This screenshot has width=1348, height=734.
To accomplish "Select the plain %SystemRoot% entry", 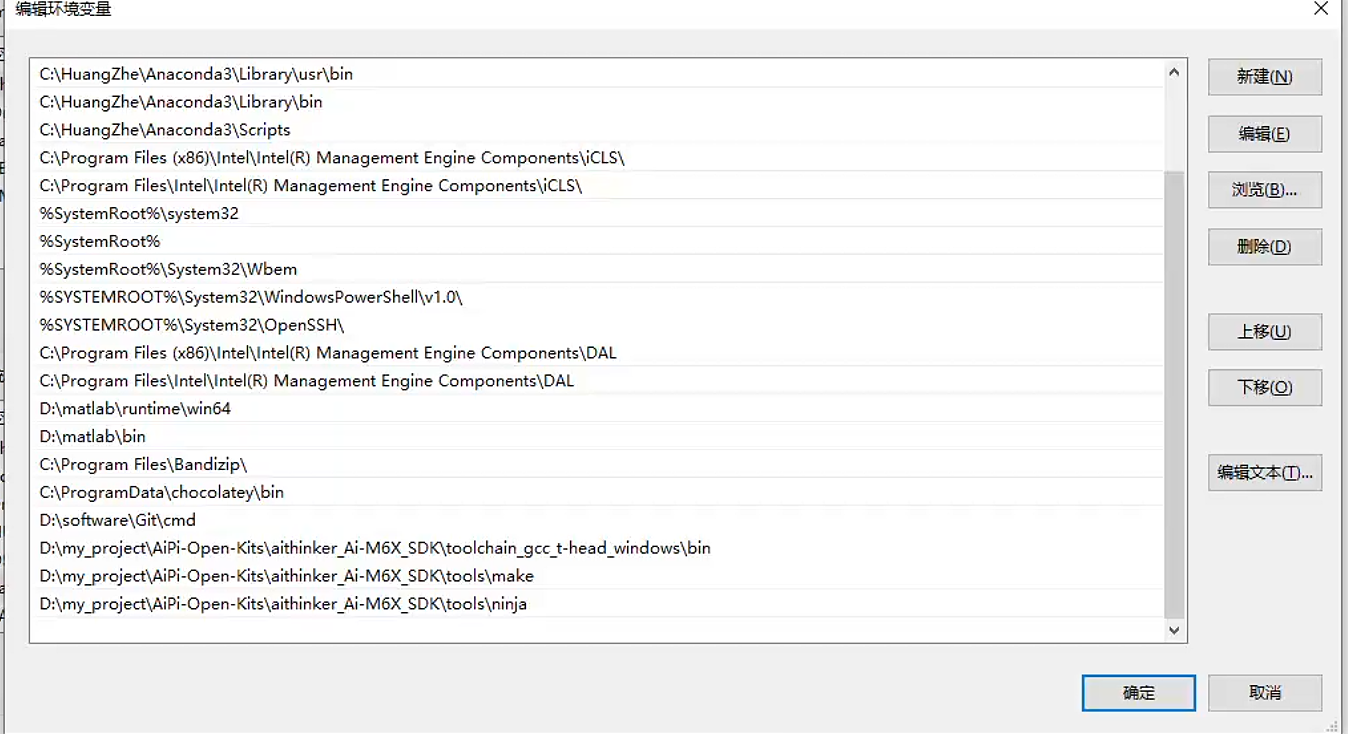I will click(x=597, y=242).
